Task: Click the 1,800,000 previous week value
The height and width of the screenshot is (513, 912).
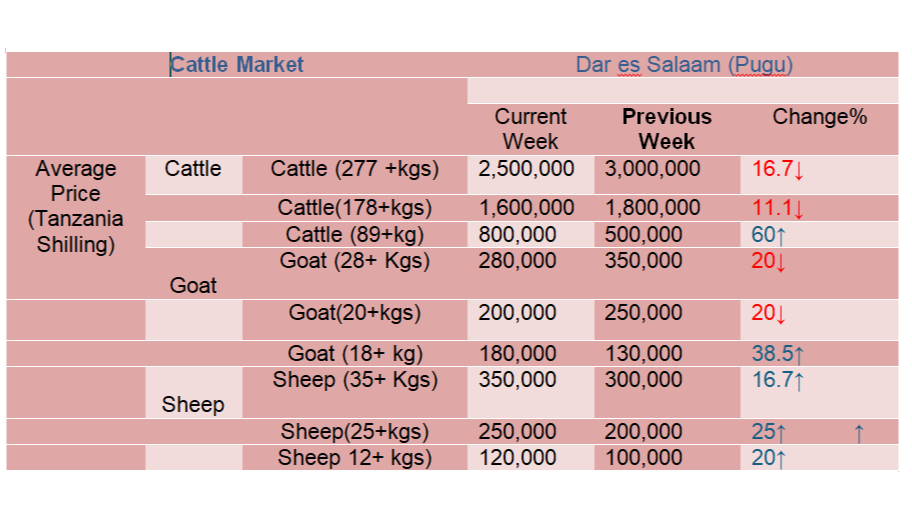Action: click(x=652, y=208)
